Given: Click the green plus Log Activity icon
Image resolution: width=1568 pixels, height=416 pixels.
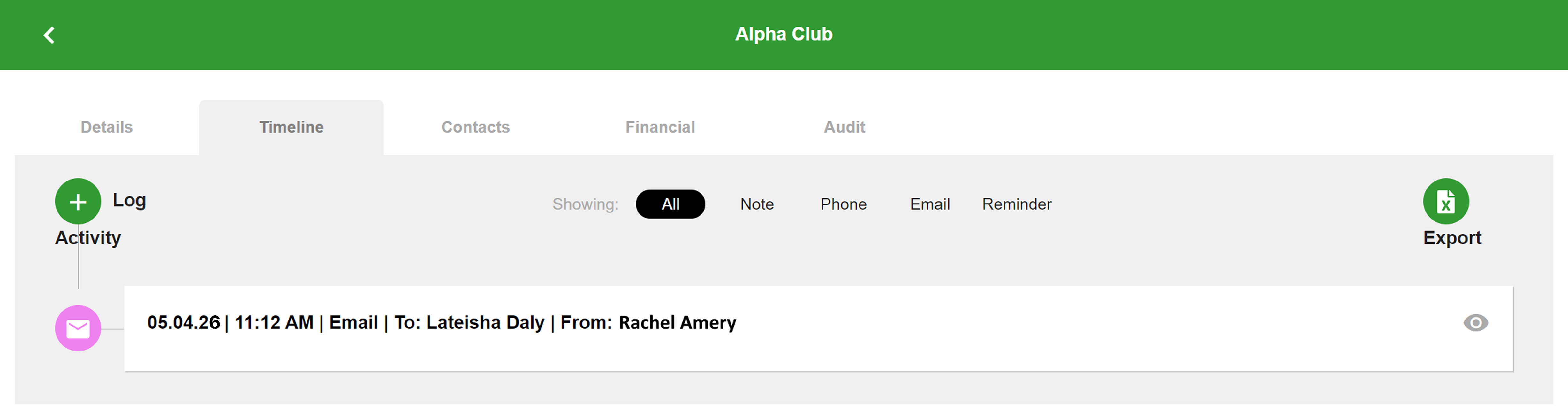Looking at the screenshot, I should click(78, 201).
